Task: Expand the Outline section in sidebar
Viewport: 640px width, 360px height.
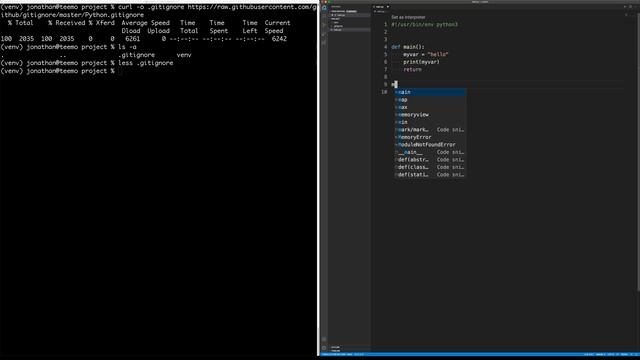Action: click(336, 347)
